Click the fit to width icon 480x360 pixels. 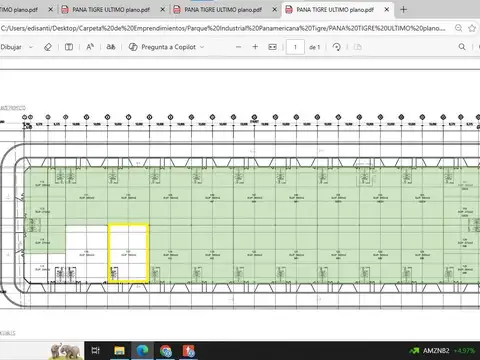273,47
